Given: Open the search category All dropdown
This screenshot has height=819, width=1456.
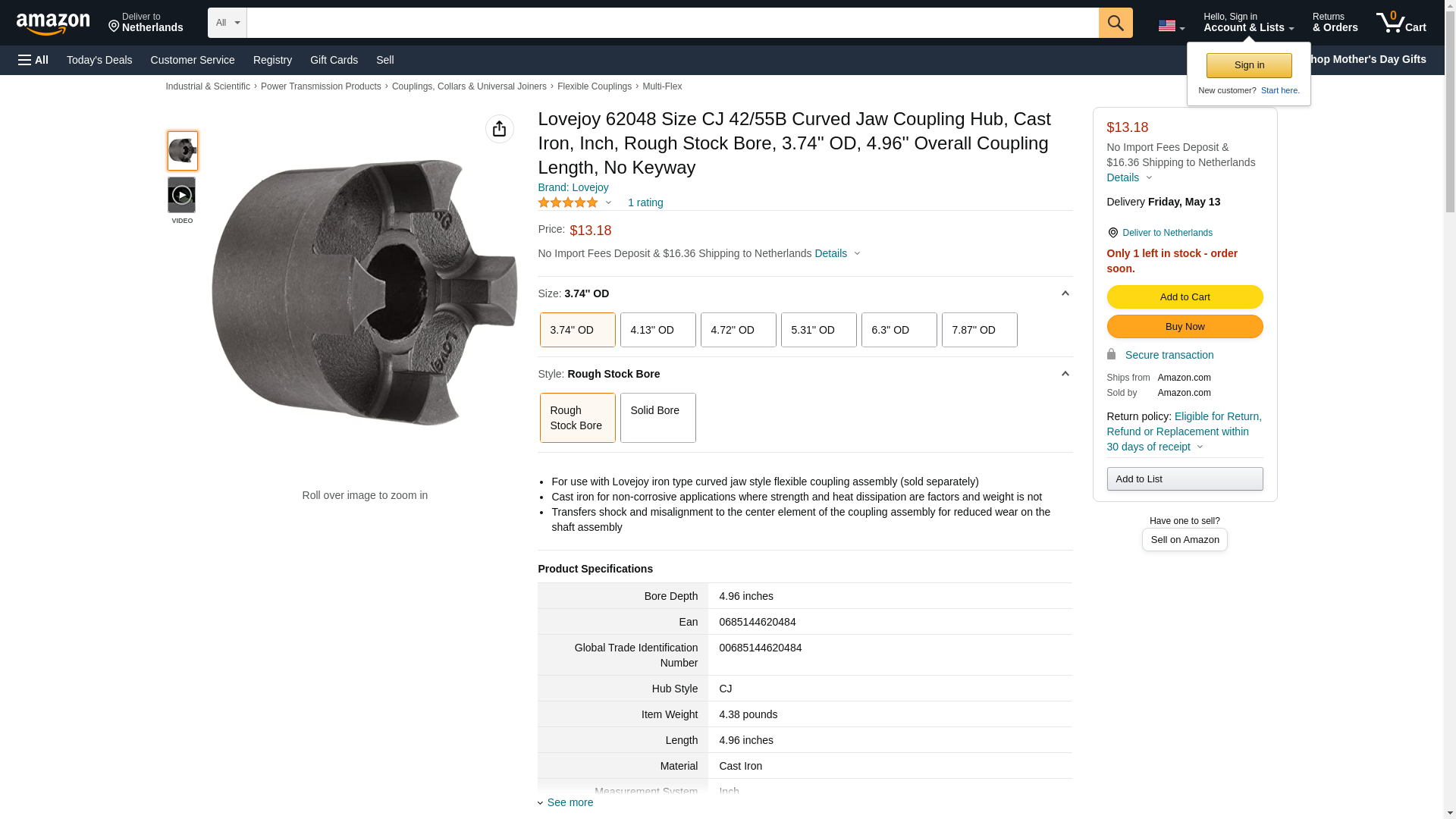Looking at the screenshot, I should click(227, 23).
